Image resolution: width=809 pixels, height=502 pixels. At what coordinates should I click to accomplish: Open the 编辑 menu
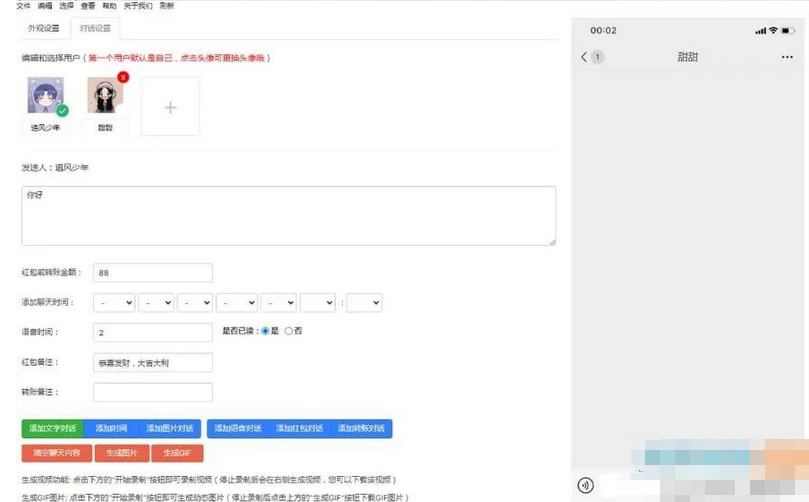[45, 6]
